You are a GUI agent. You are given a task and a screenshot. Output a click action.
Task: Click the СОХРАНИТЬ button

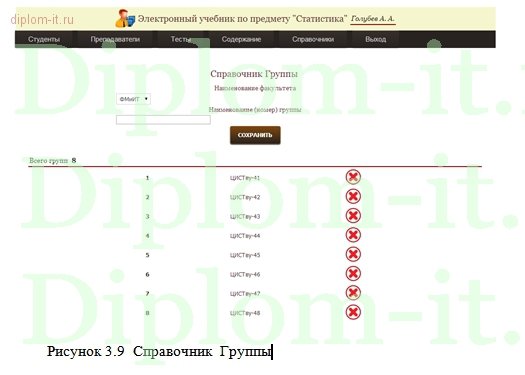pyautogui.click(x=255, y=135)
